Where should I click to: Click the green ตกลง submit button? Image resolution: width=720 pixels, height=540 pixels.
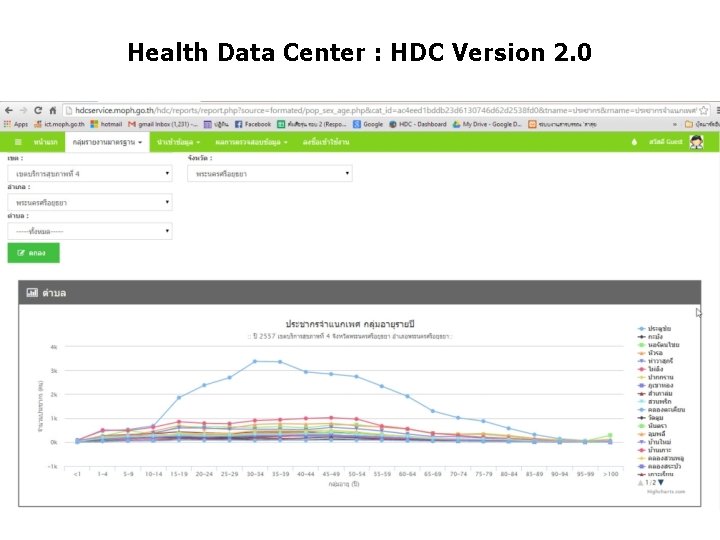[34, 253]
